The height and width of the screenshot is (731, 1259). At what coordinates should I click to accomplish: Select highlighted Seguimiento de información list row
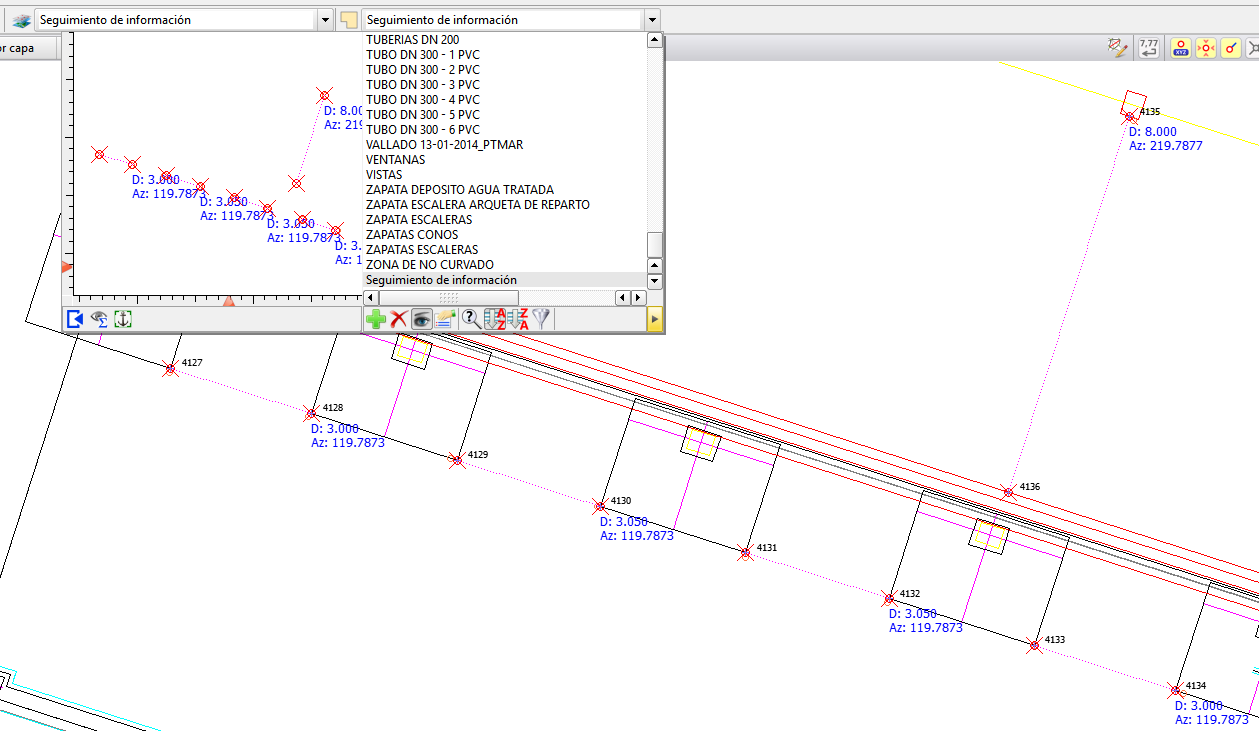pos(505,280)
